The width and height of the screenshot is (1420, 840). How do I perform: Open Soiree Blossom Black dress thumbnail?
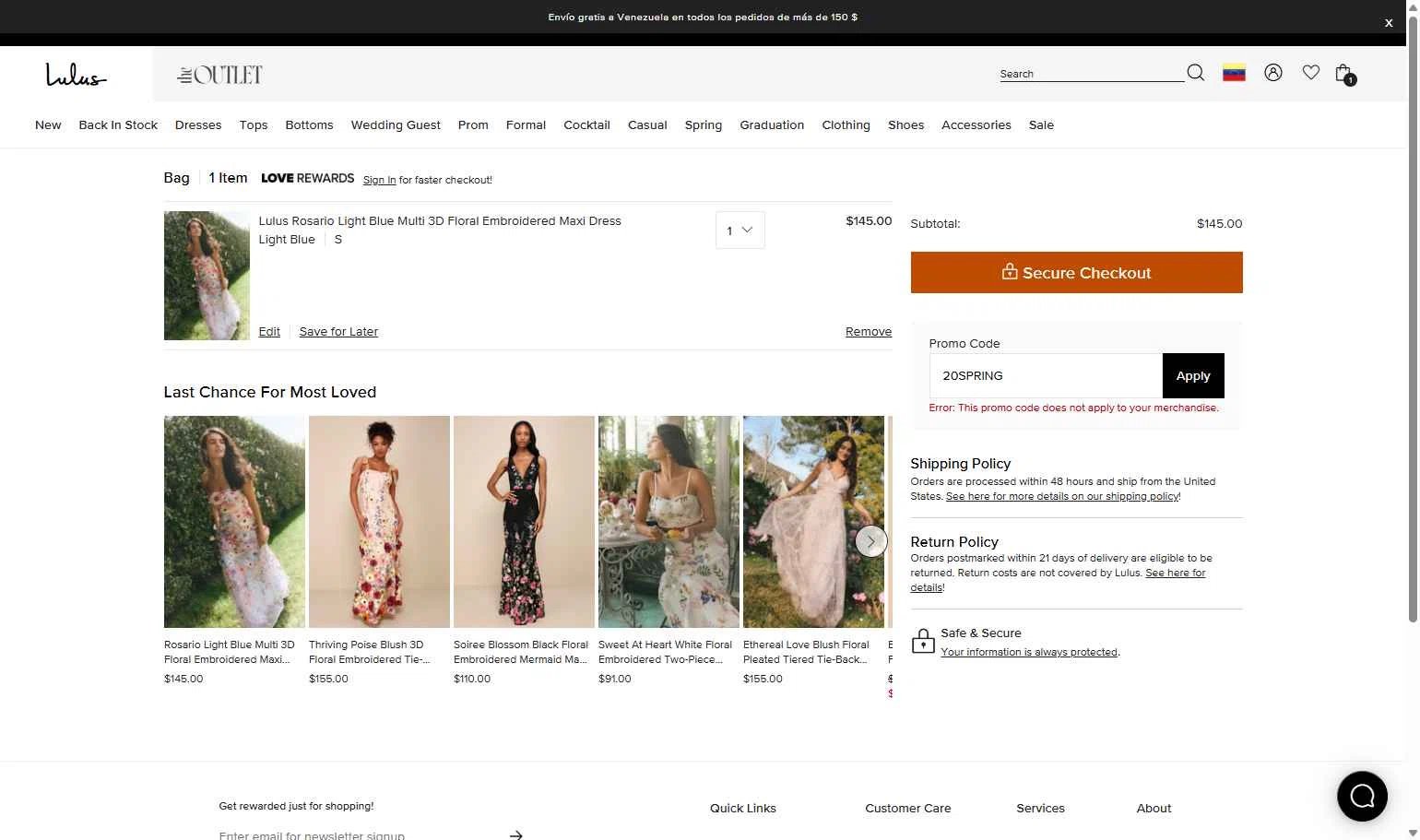(524, 522)
